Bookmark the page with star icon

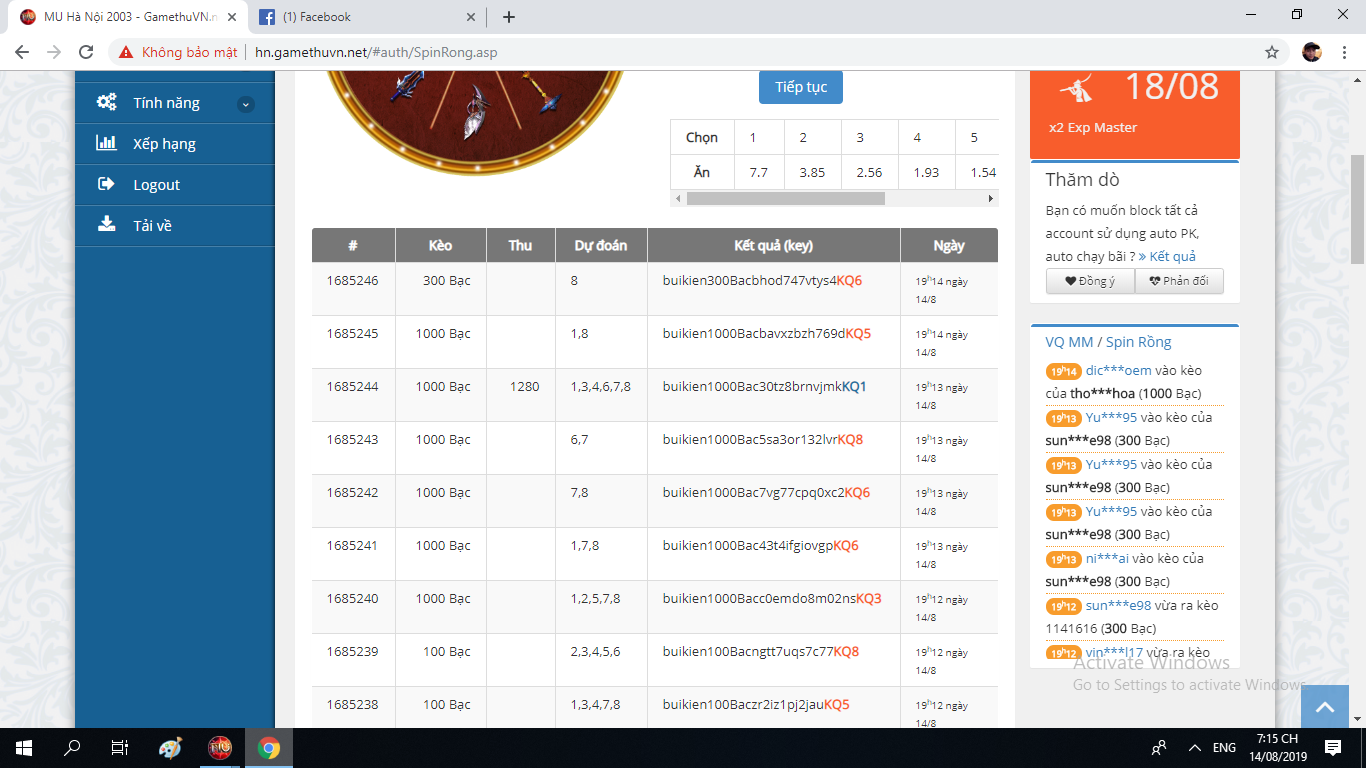point(1272,52)
